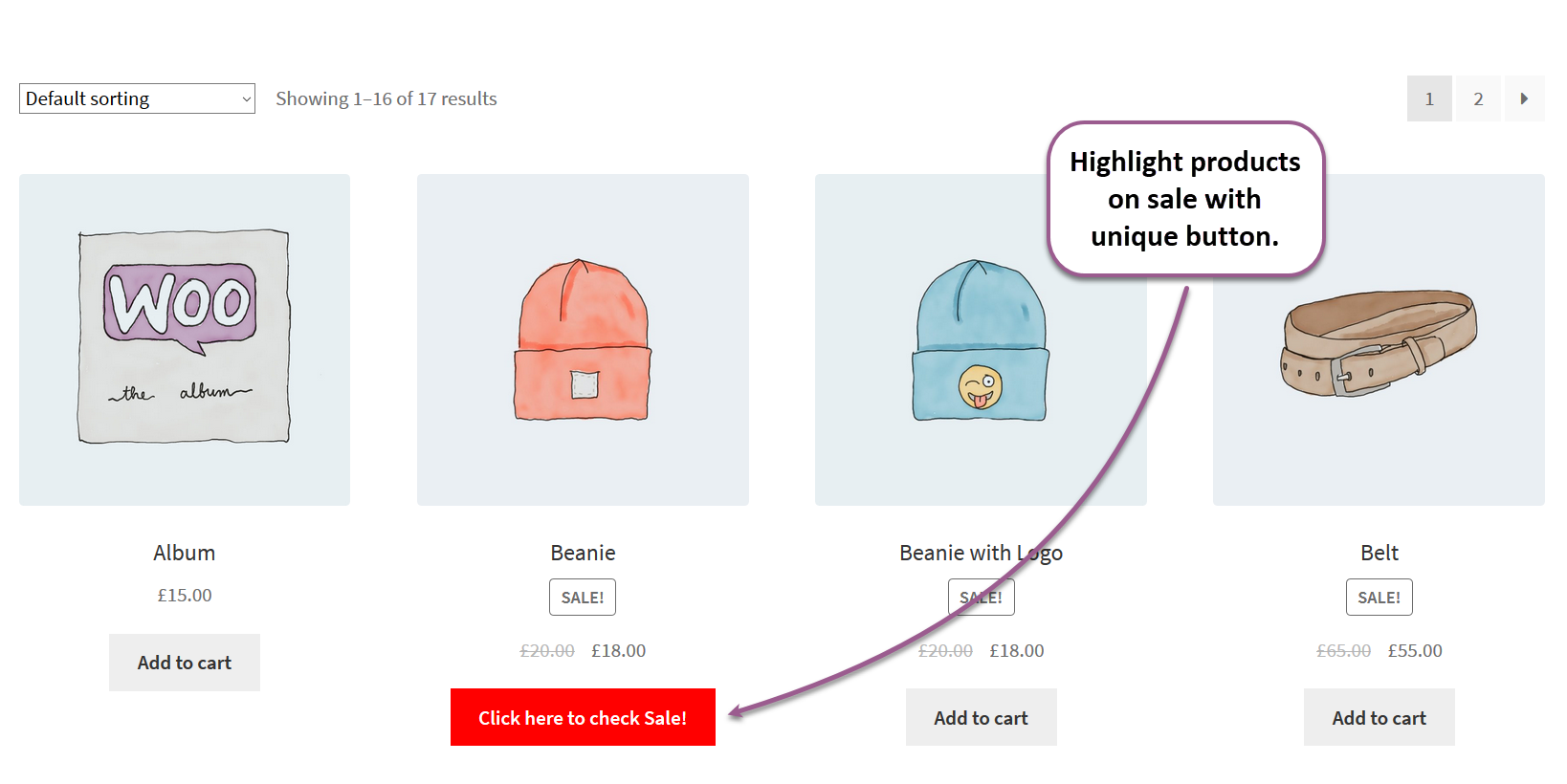Click here to check Sale on Beanie
1567x784 pixels.
click(583, 717)
